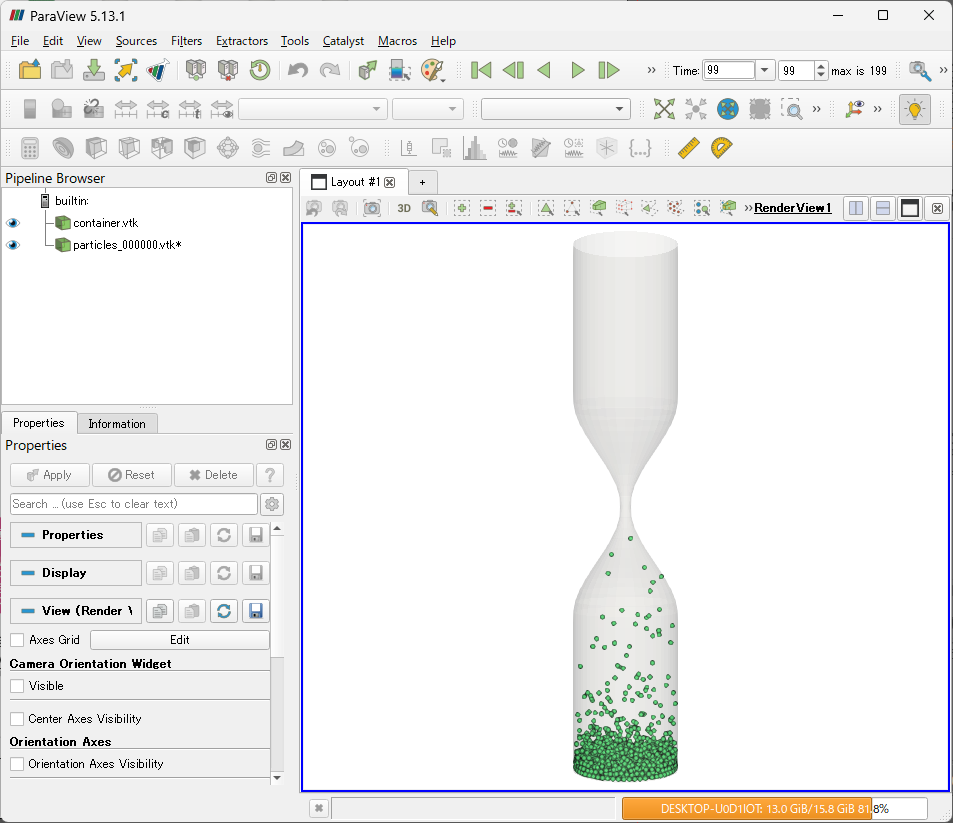Switch to the Information tab
The height and width of the screenshot is (823, 953).
[x=117, y=424]
